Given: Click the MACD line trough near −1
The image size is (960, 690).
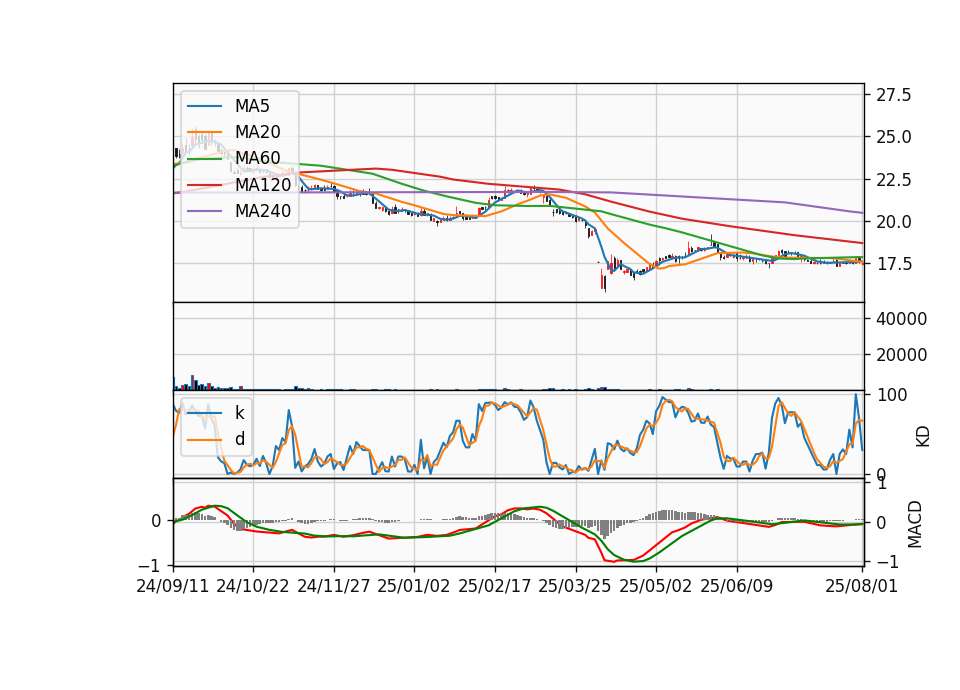Looking at the screenshot, I should [612, 561].
